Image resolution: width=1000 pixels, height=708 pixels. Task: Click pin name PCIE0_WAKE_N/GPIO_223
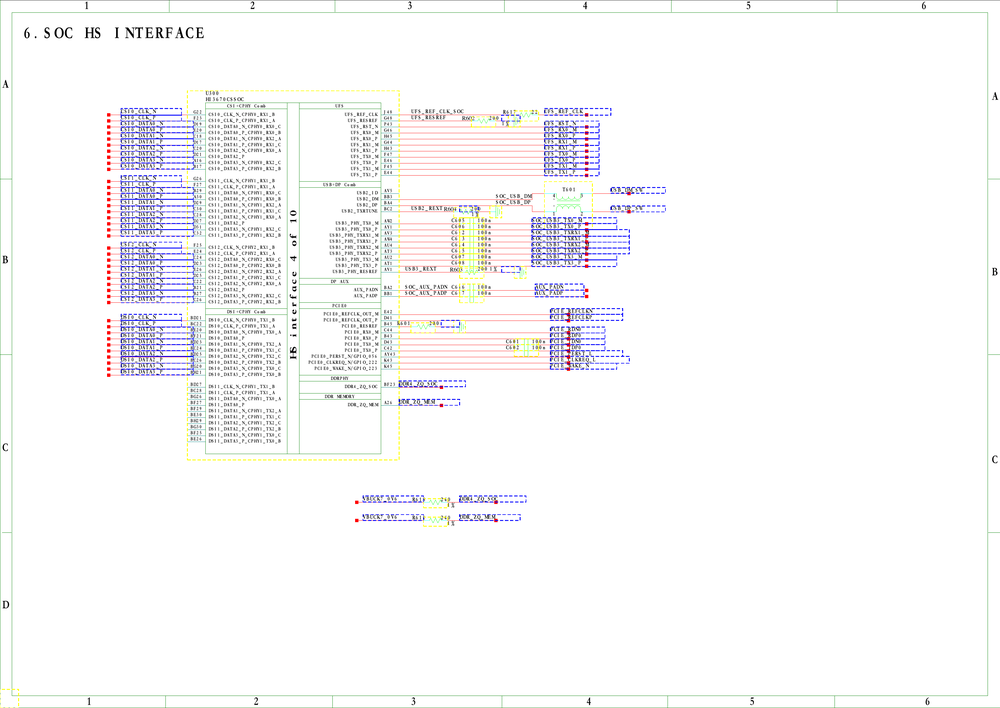[x=346, y=368]
